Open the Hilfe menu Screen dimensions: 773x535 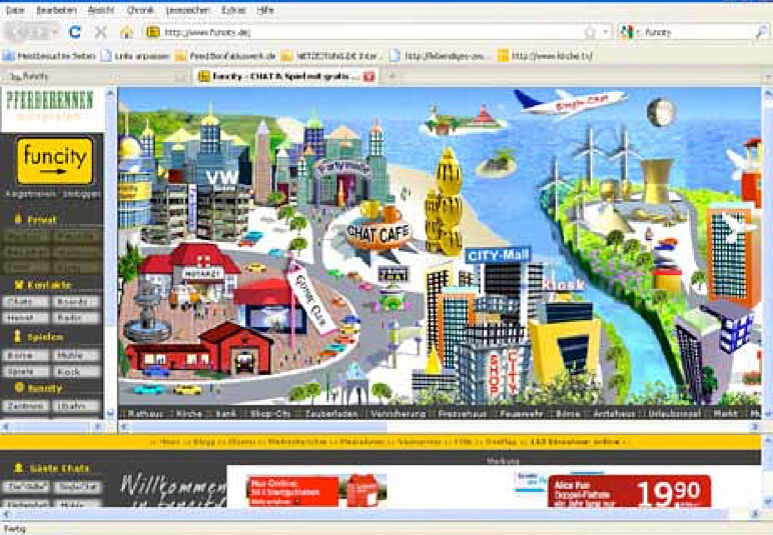[265, 10]
